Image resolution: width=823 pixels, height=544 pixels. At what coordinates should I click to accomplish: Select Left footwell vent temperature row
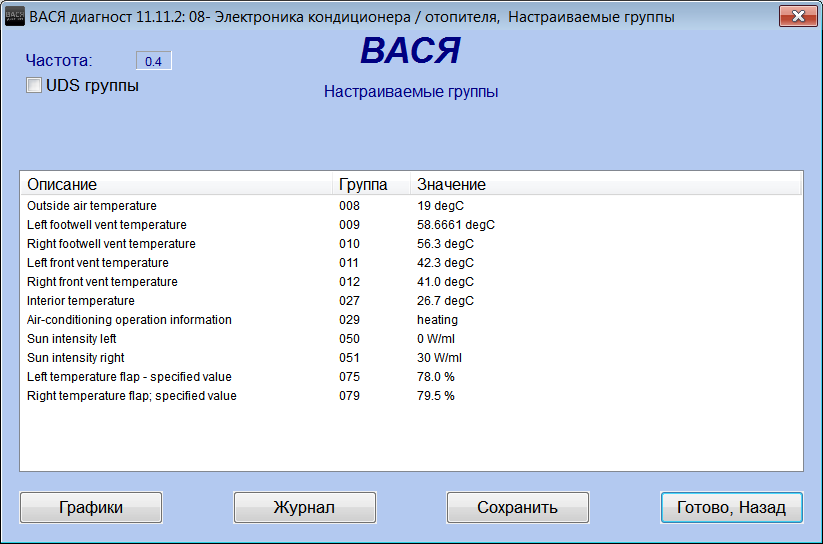click(107, 225)
